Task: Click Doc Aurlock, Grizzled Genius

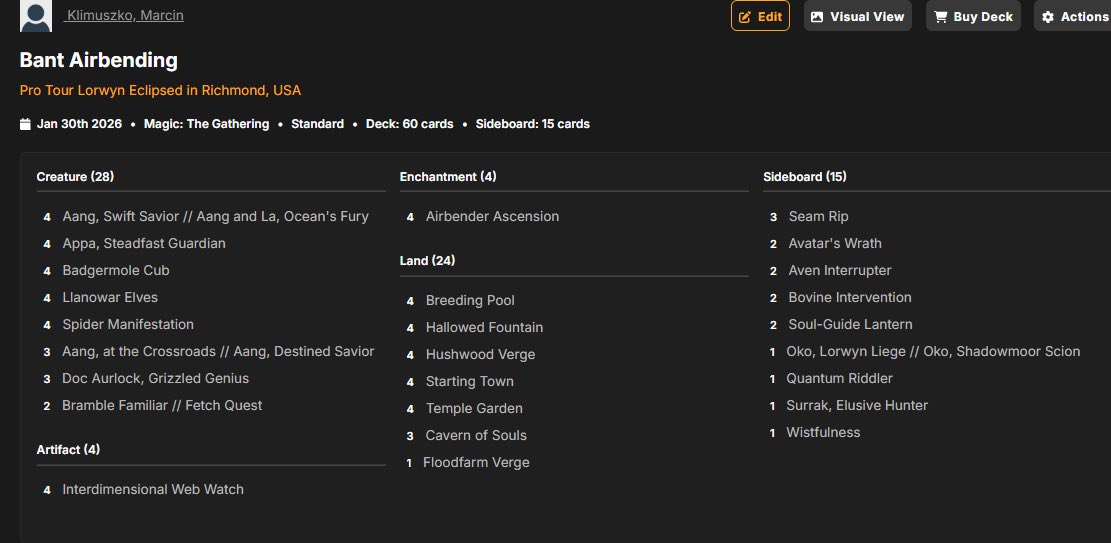Action: click(155, 378)
